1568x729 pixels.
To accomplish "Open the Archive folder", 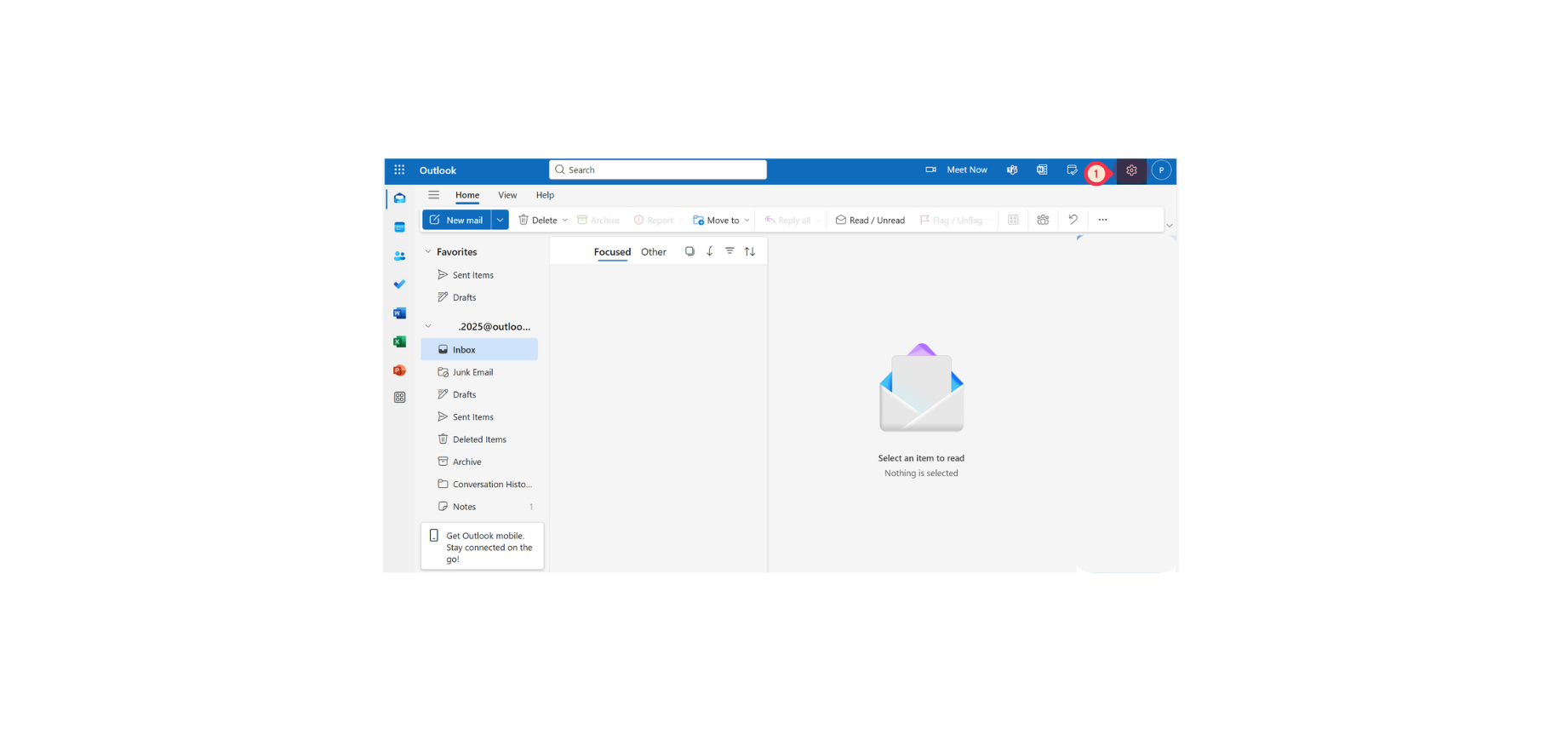I will (479, 462).
